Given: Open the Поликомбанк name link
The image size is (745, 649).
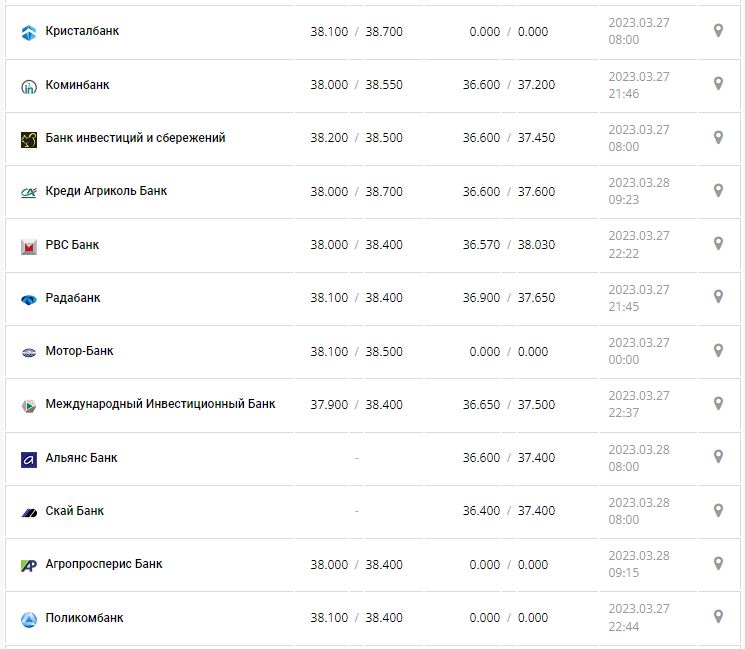Looking at the screenshot, I should [x=85, y=618].
